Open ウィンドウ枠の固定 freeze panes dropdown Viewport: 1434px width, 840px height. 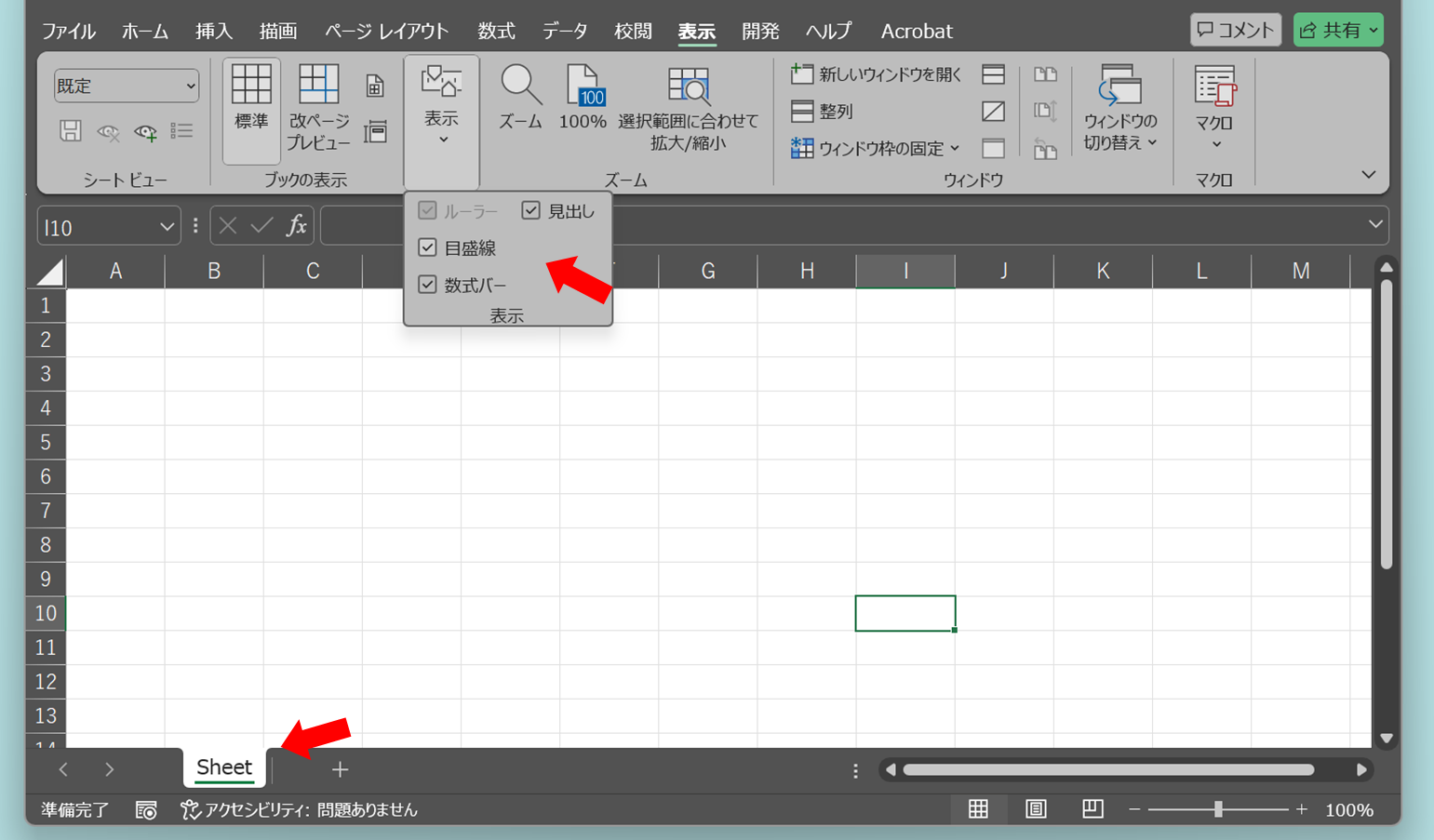(876, 148)
